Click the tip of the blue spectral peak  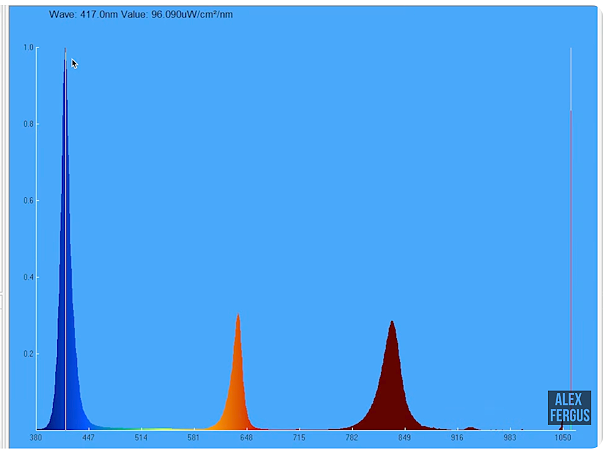tap(65, 53)
